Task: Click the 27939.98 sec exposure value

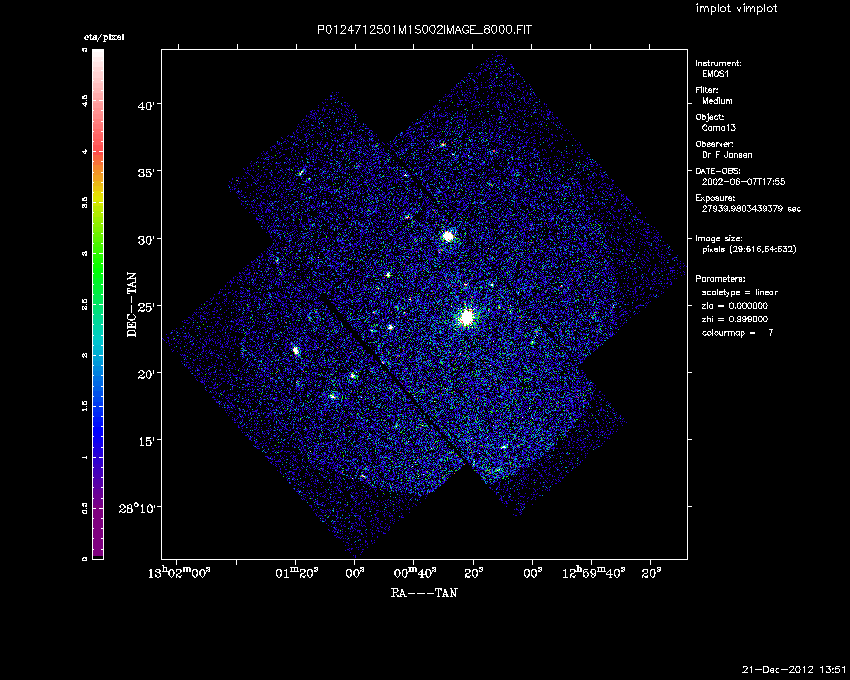Action: (751, 209)
